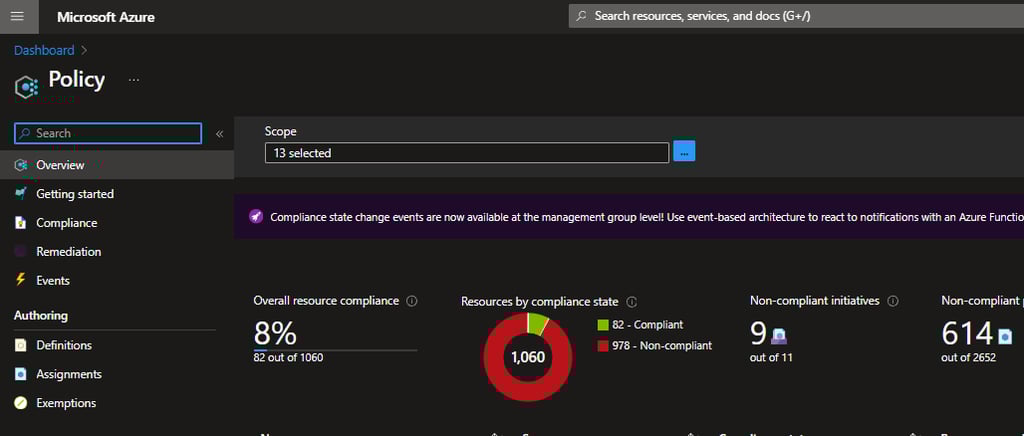Click the Compliance document icon
This screenshot has width=1024, height=436.
click(21, 223)
